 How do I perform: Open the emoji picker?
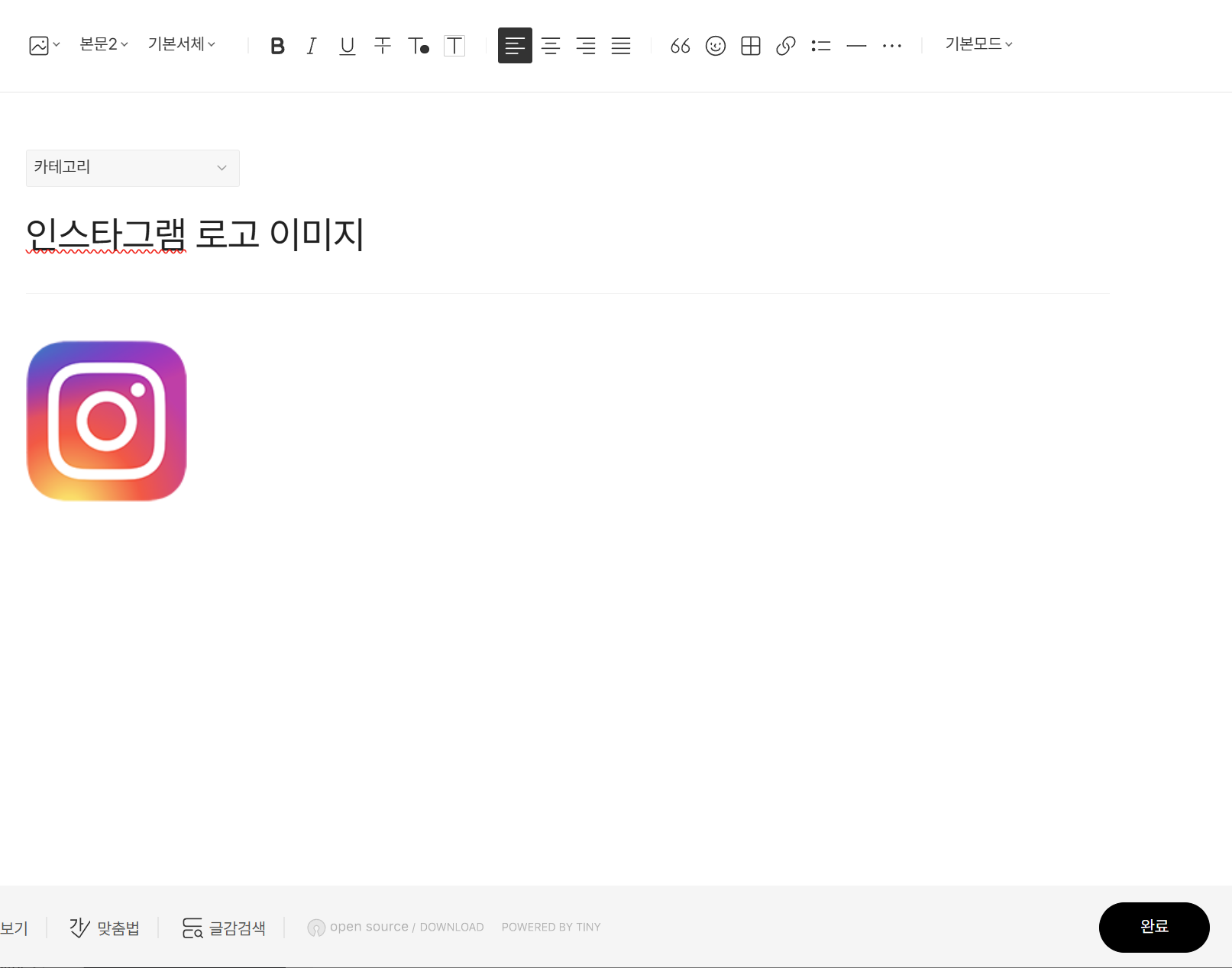(x=716, y=46)
